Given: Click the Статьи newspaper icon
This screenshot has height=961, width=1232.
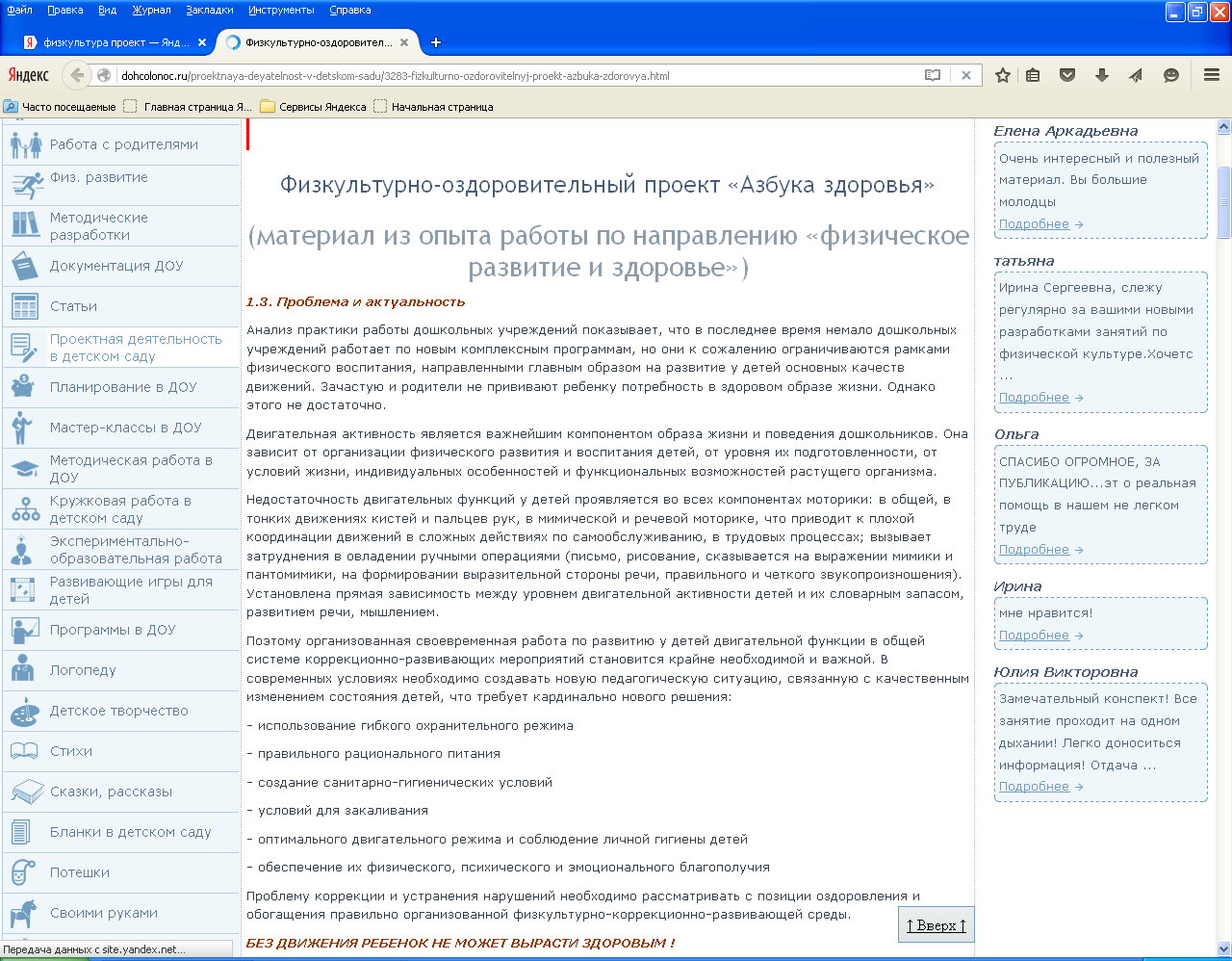Looking at the screenshot, I should pyautogui.click(x=26, y=306).
